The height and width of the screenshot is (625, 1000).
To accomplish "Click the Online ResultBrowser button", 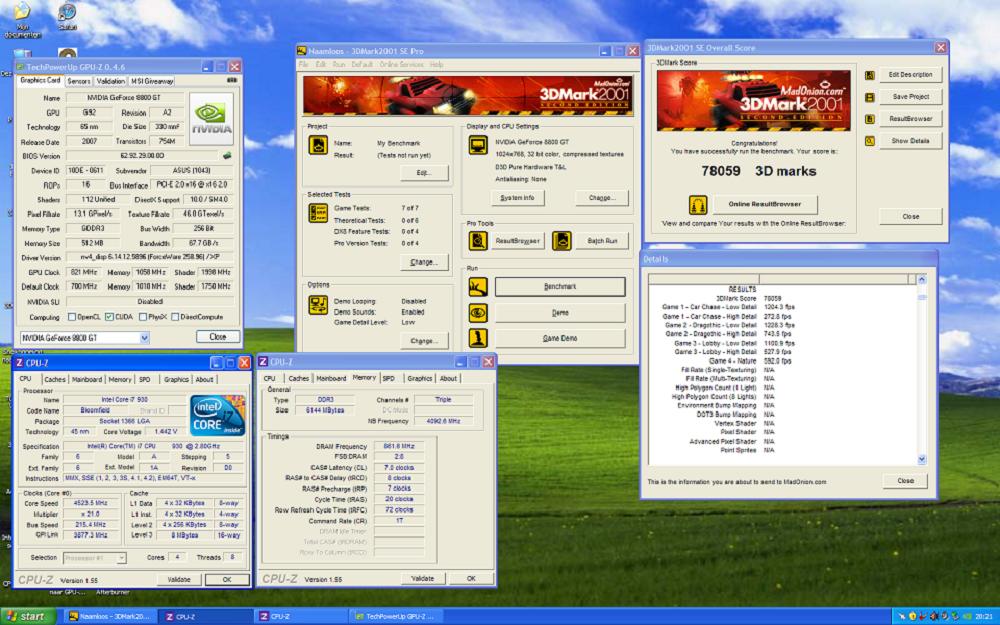I will click(x=765, y=204).
